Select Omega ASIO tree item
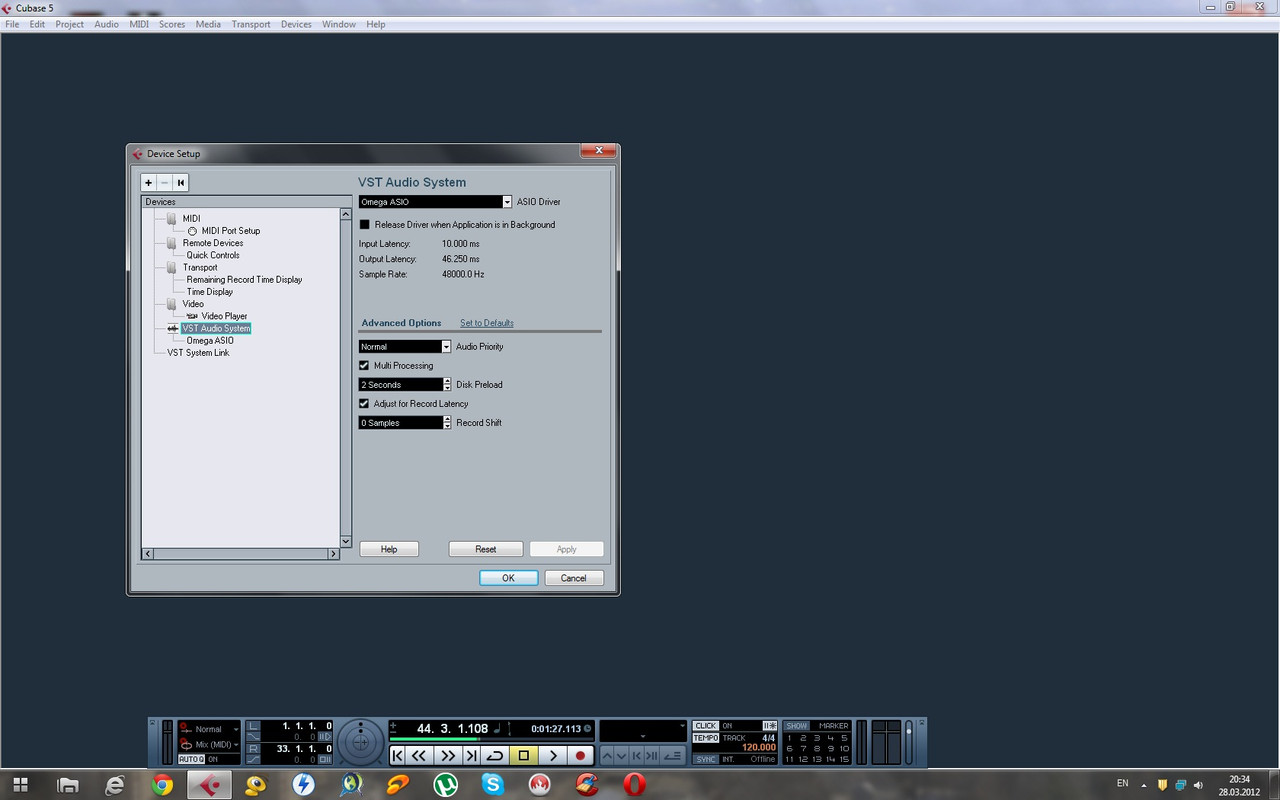This screenshot has height=800, width=1280. click(210, 341)
